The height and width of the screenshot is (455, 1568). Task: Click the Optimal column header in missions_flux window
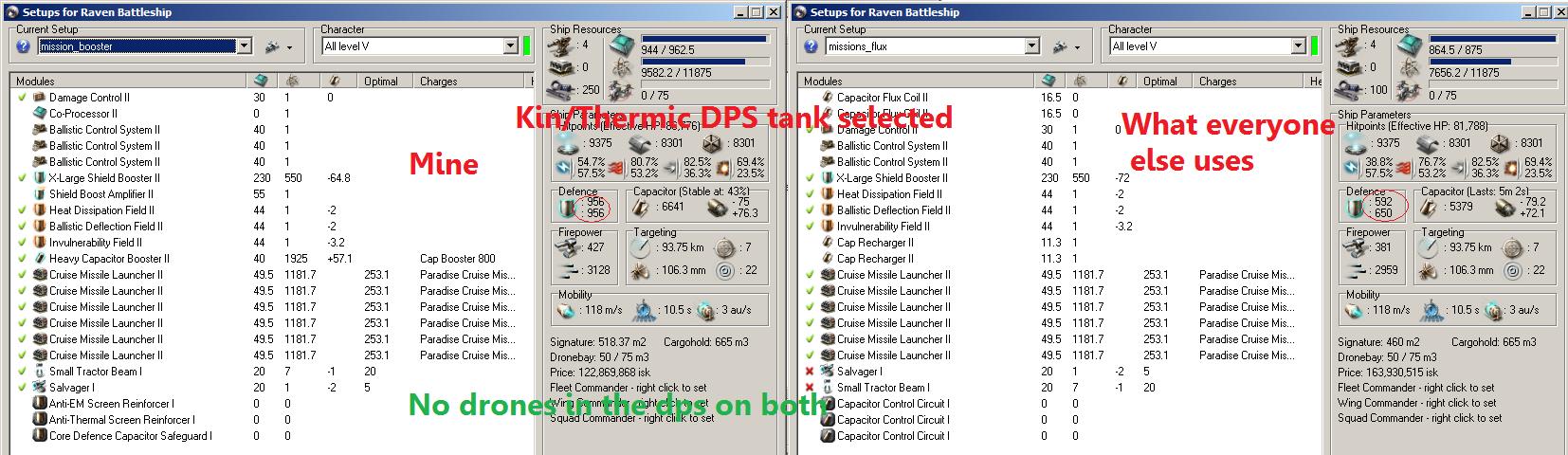pyautogui.click(x=1165, y=81)
